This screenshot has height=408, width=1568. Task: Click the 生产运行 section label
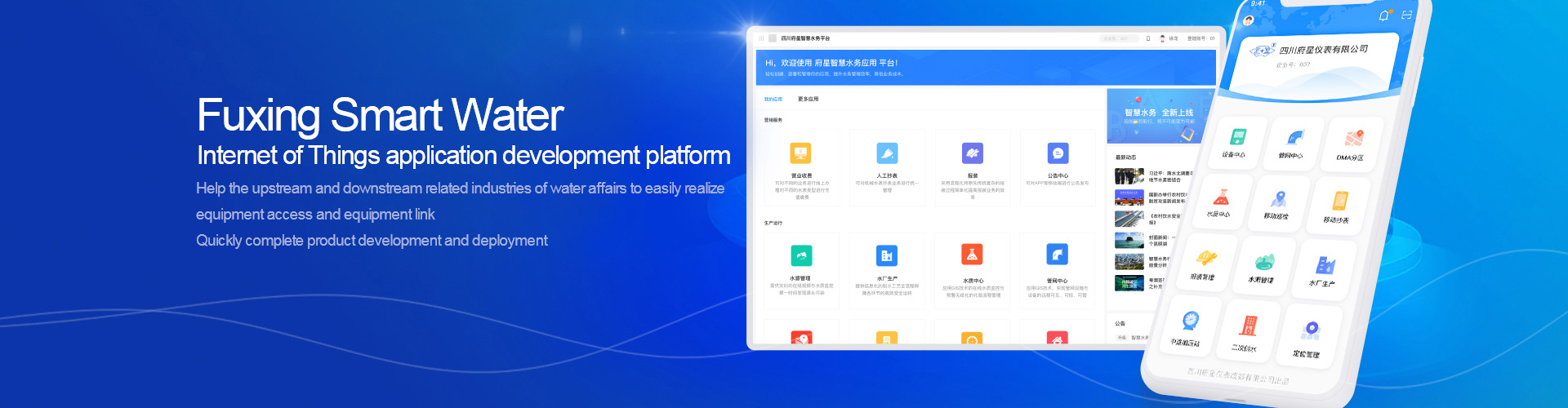773,223
